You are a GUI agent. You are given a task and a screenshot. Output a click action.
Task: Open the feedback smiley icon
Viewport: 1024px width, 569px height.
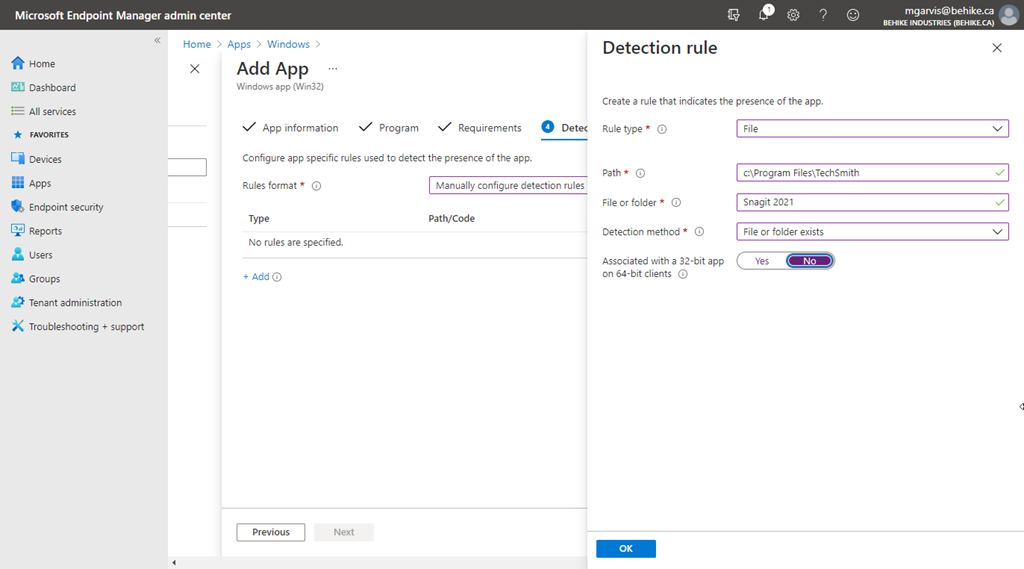tap(853, 15)
